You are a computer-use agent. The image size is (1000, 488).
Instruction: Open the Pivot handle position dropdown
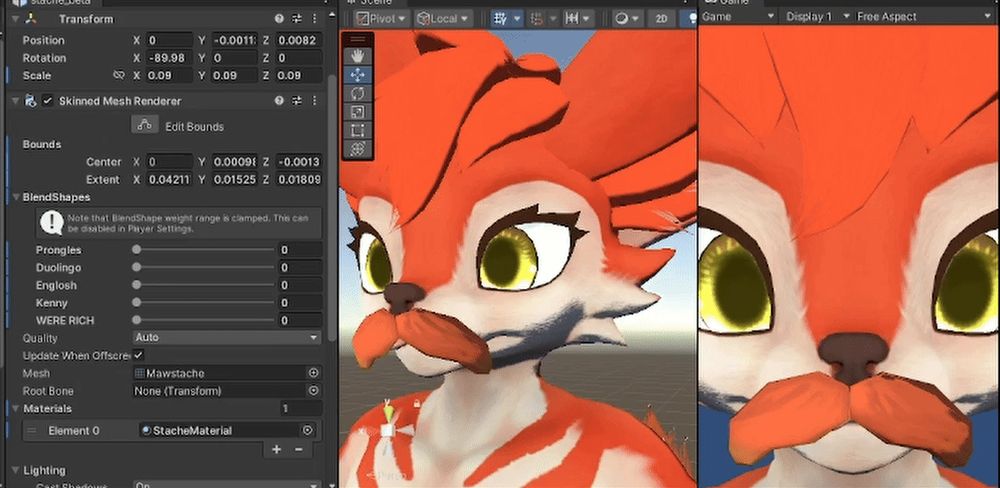click(381, 18)
